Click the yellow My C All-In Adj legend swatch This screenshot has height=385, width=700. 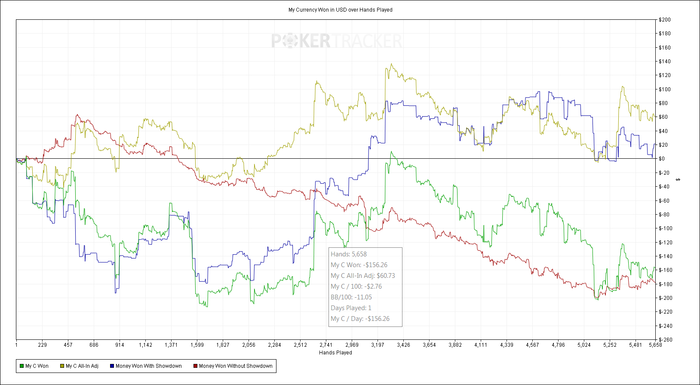pyautogui.click(x=62, y=366)
